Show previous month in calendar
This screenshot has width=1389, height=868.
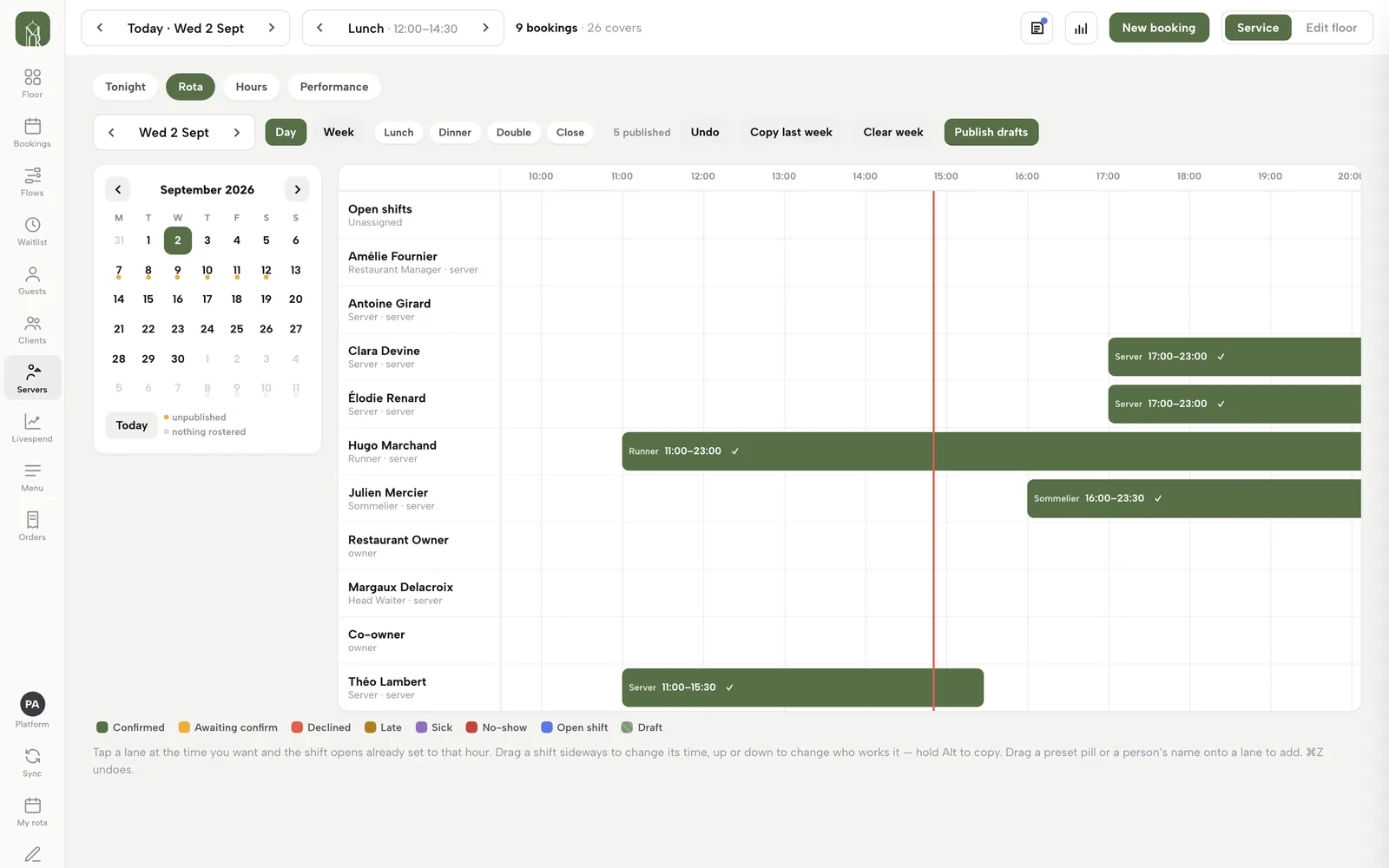[118, 189]
